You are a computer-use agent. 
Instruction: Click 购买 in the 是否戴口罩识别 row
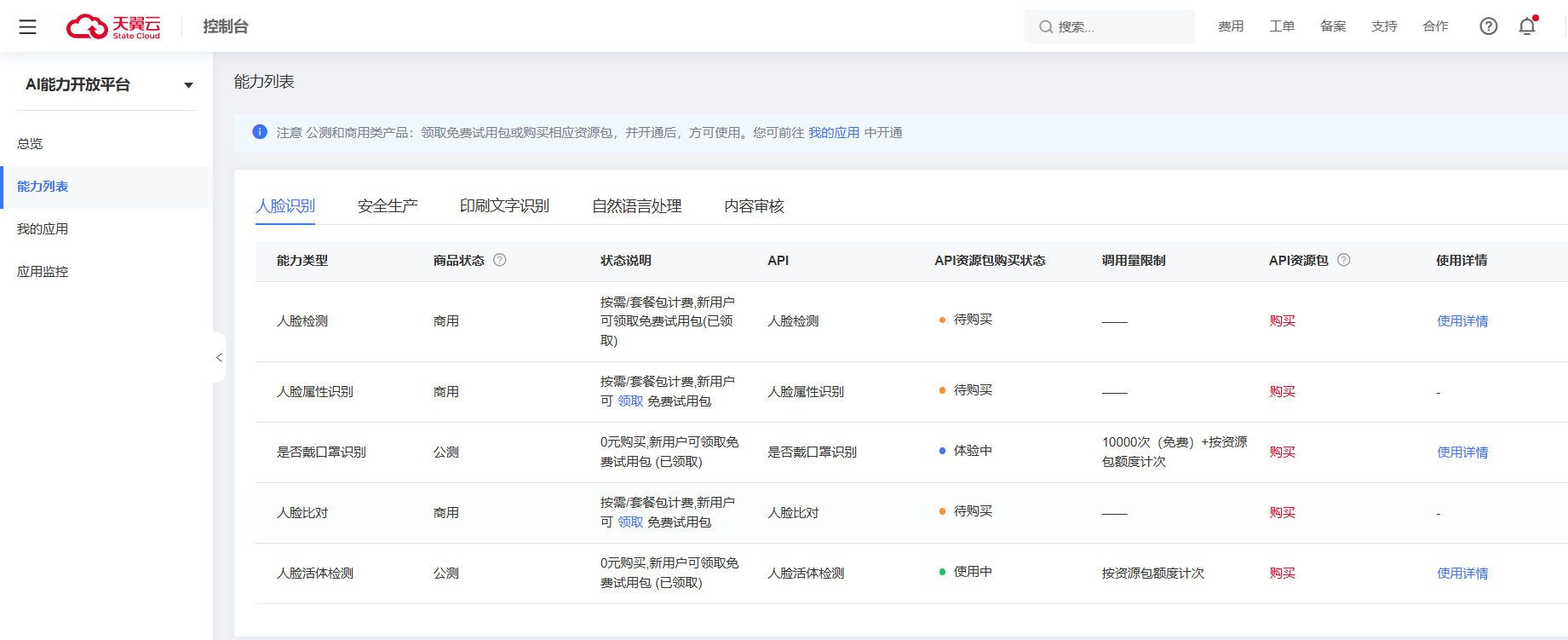pyautogui.click(x=1282, y=453)
